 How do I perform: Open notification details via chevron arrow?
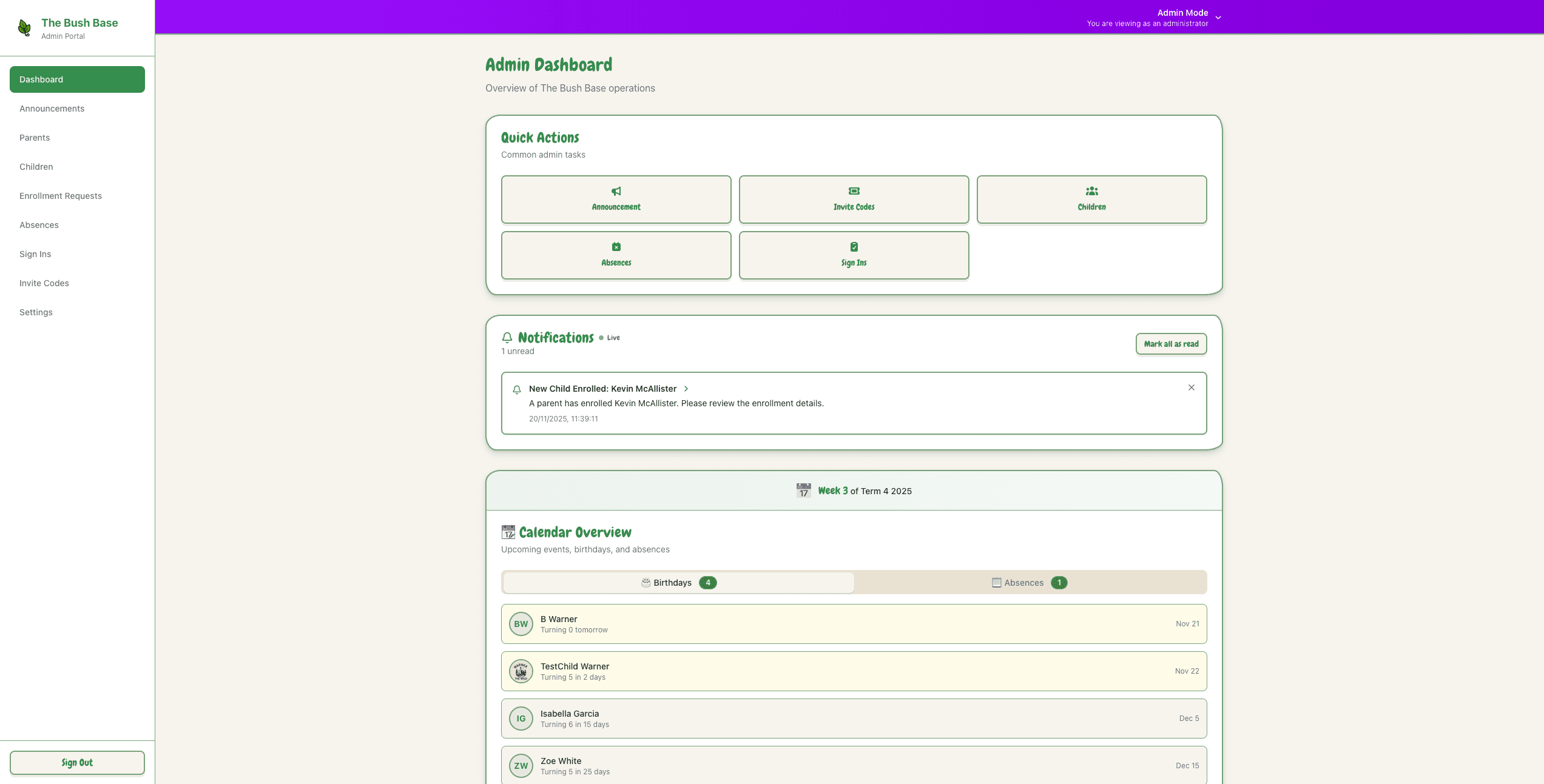coord(686,389)
